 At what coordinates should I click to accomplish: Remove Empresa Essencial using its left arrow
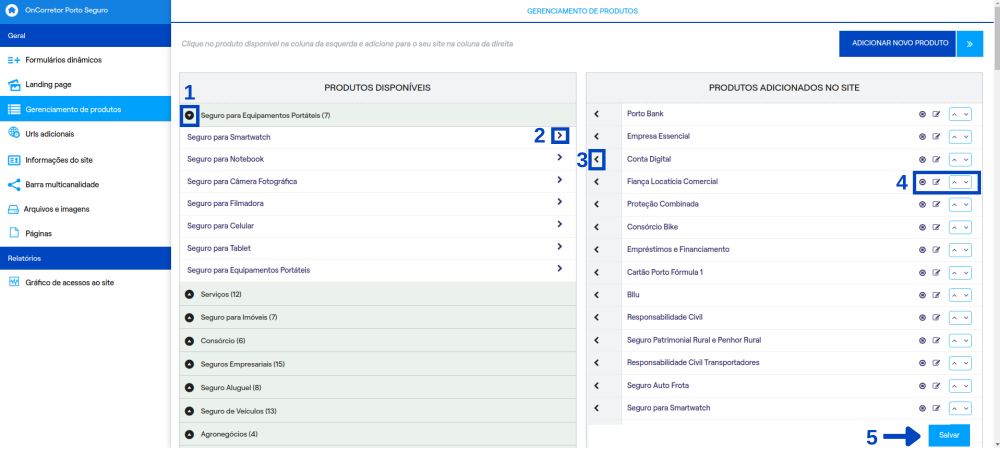pyautogui.click(x=597, y=136)
